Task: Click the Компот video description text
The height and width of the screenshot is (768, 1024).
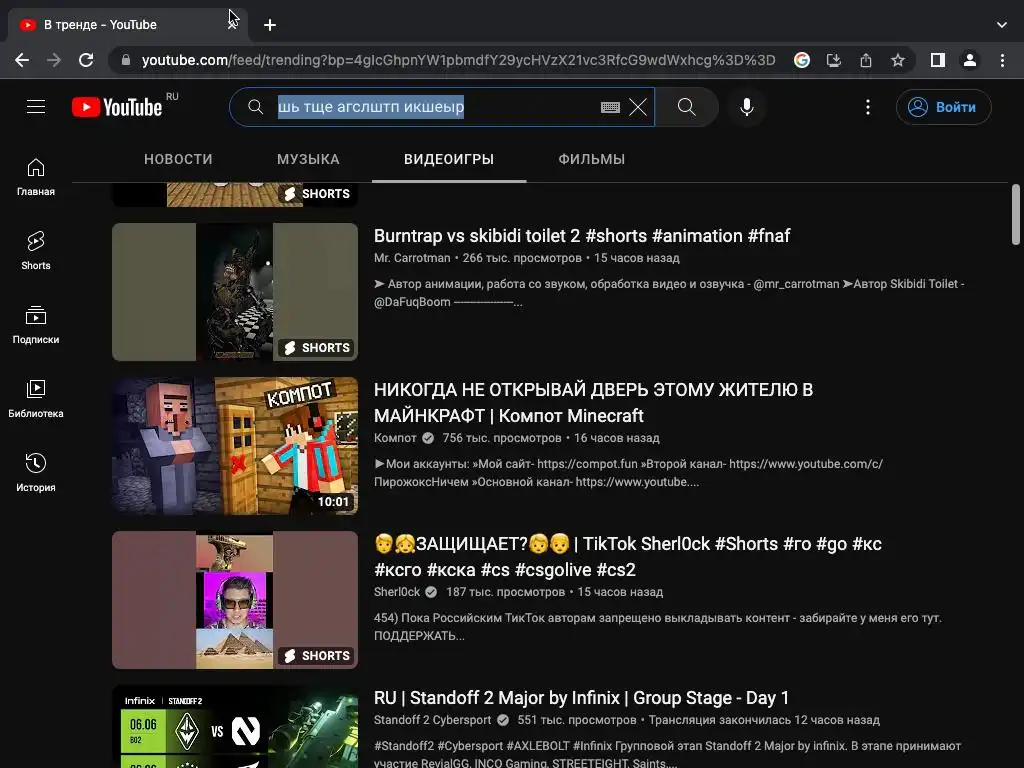Action: (x=628, y=473)
